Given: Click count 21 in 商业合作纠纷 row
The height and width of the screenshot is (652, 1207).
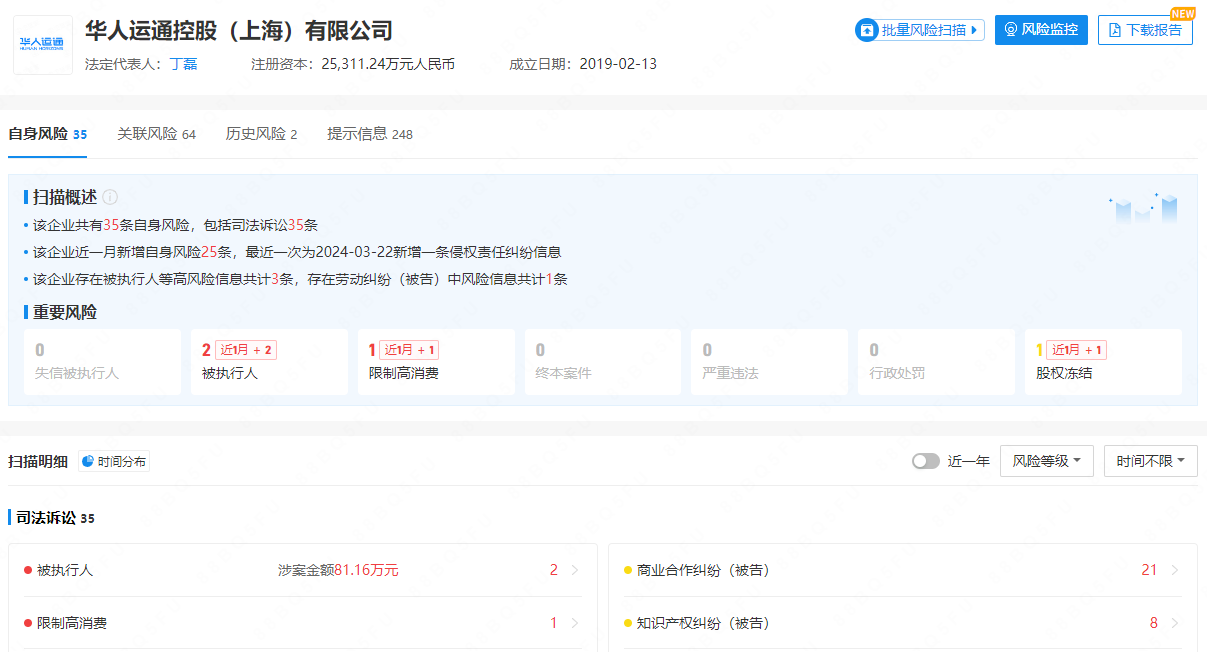Looking at the screenshot, I should pos(1149,570).
